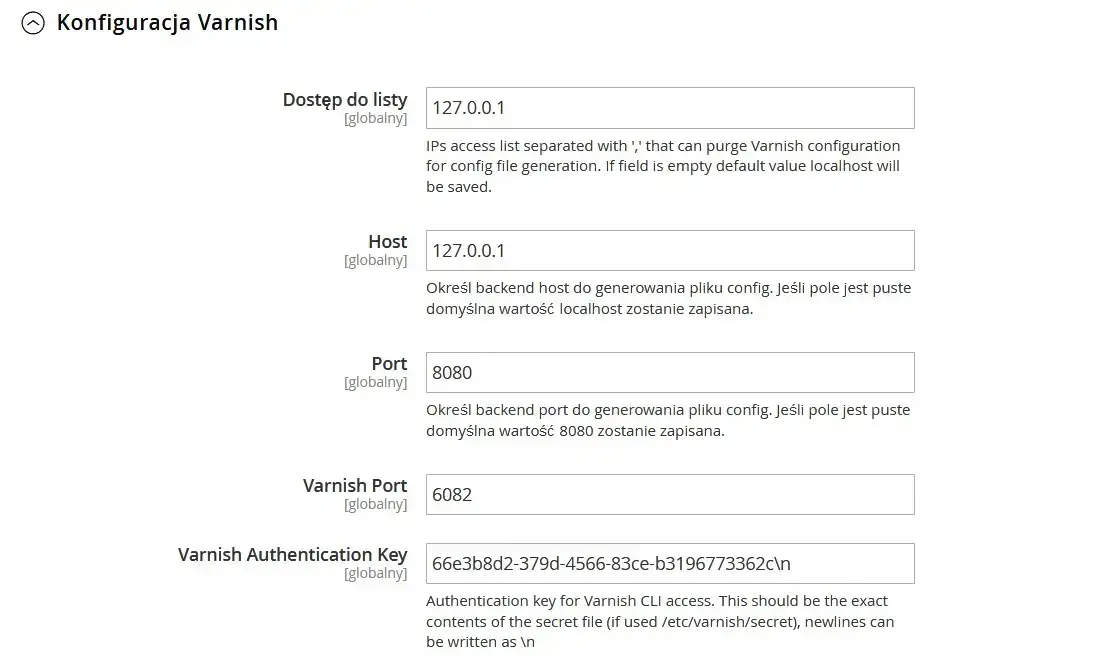Click the IPs access list help text
Screen dimensions: 1104x667
click(x=663, y=166)
